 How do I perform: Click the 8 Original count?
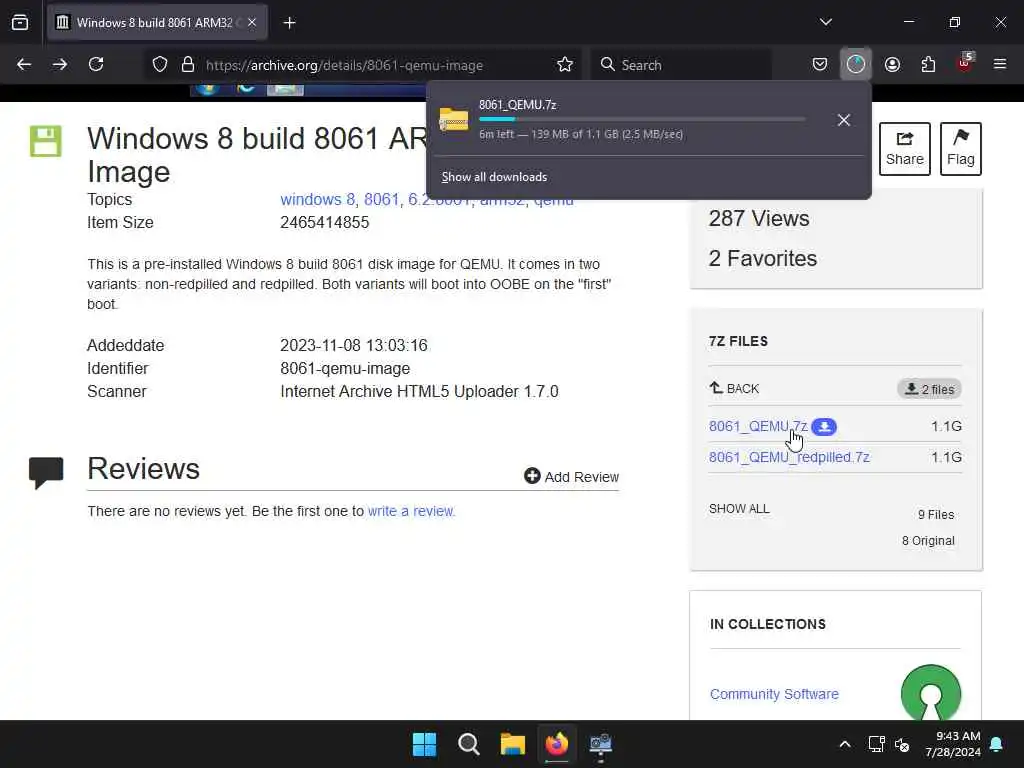click(928, 541)
